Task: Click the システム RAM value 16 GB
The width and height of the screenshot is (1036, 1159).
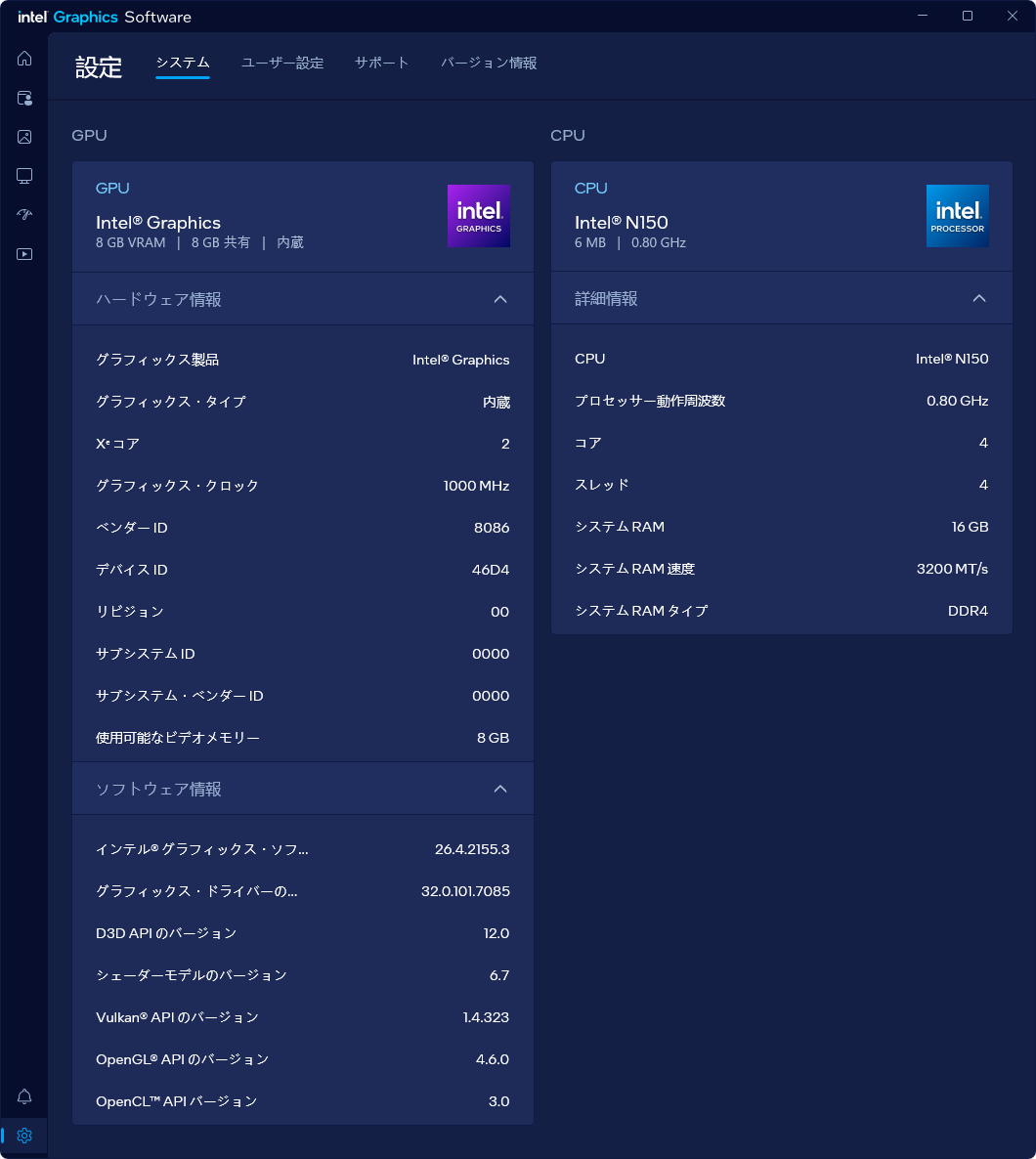Action: click(x=970, y=527)
